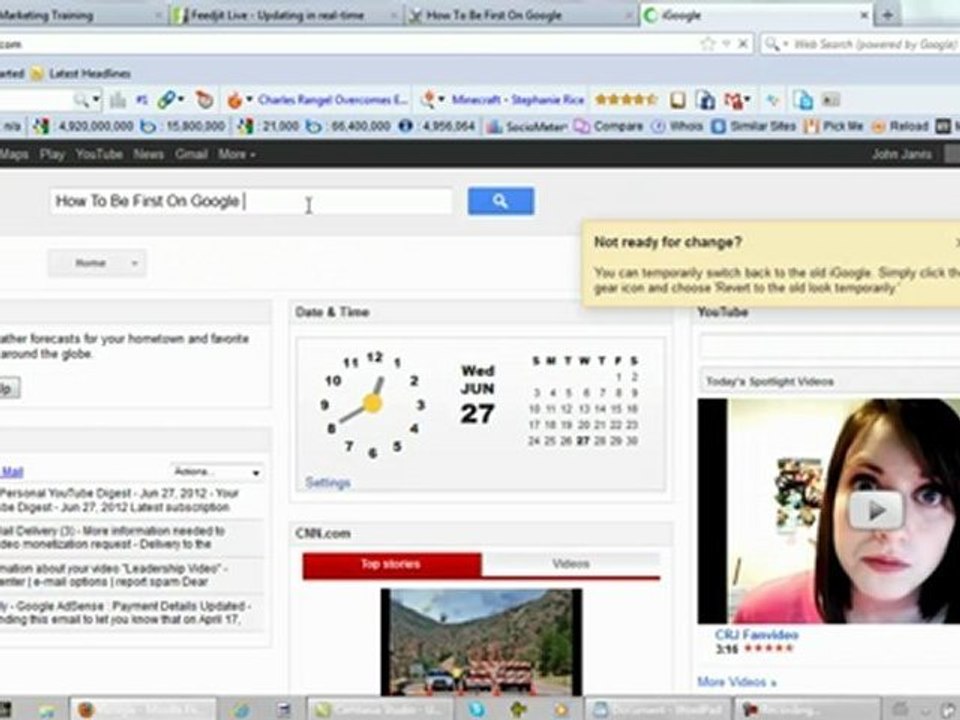Click the Similar Sites toolbar button
Image resolution: width=960 pixels, height=720 pixels.
754,127
